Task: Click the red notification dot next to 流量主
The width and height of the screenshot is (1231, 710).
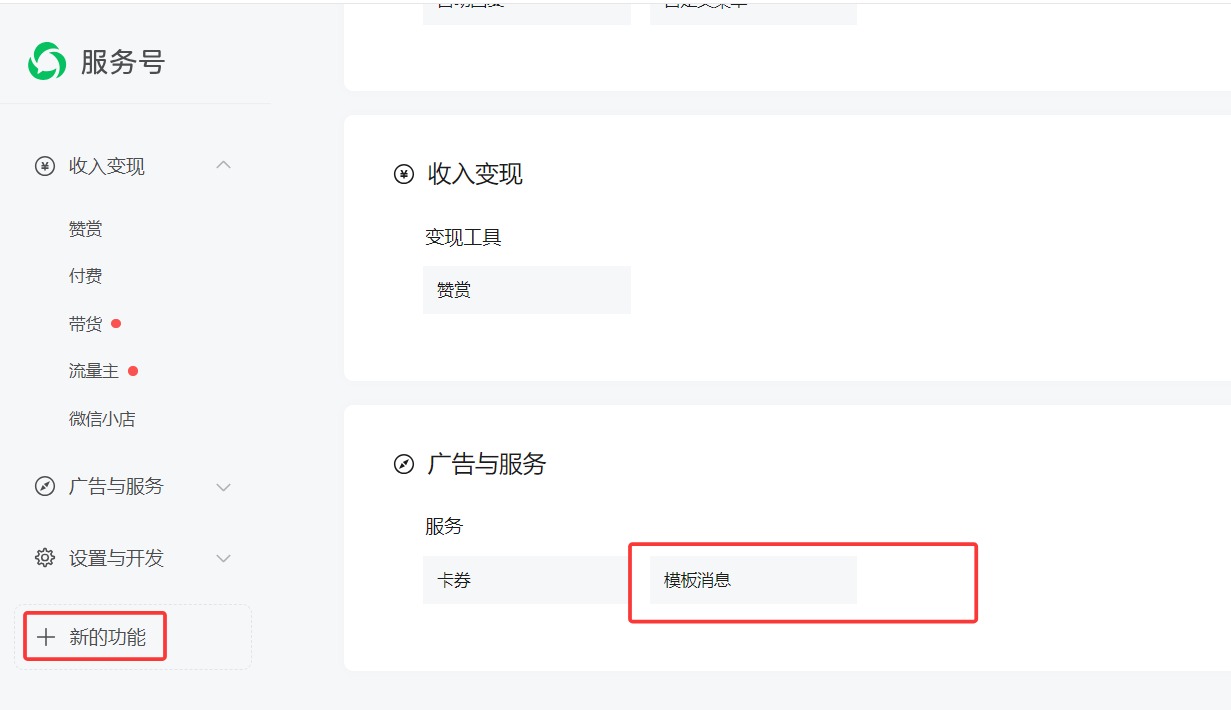Action: 133,371
